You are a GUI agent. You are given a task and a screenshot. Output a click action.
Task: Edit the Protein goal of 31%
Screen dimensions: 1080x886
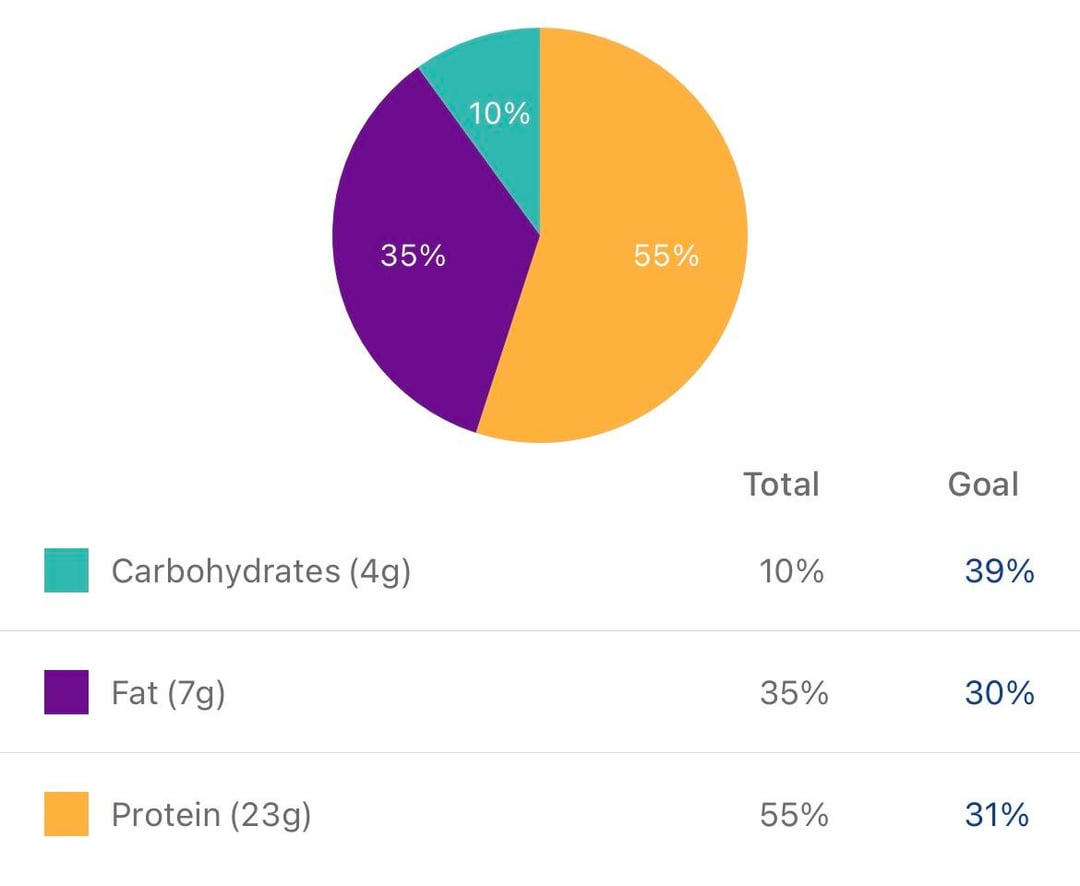click(996, 815)
